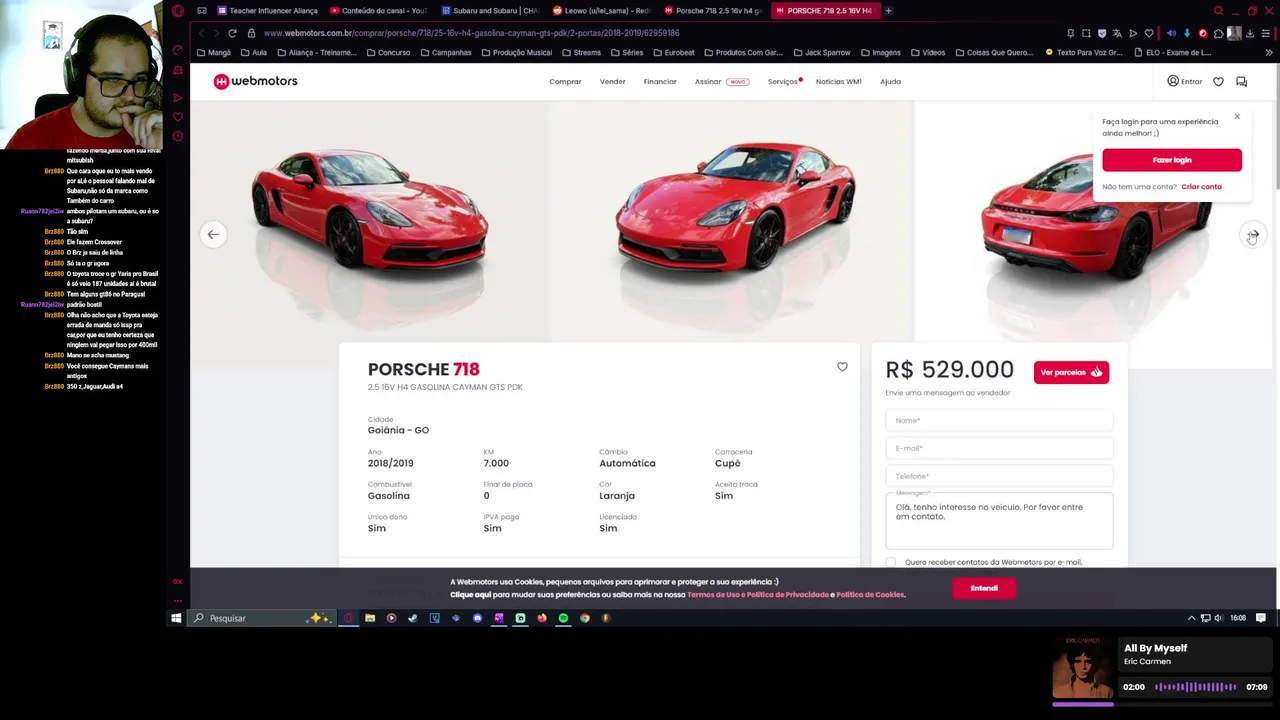Open the chat messages icon in header
Viewport: 1280px width, 720px height.
[1241, 82]
